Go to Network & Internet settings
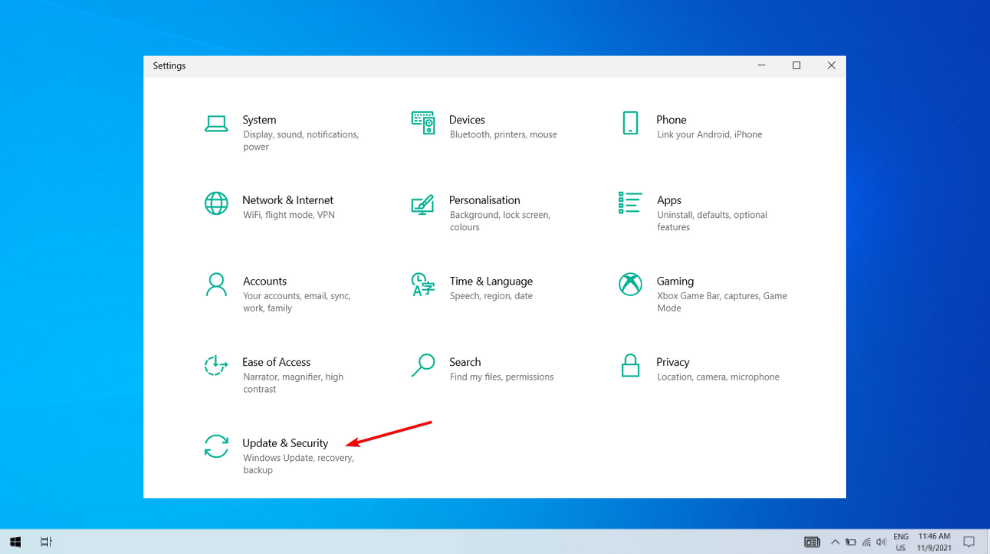 pyautogui.click(x=270, y=207)
